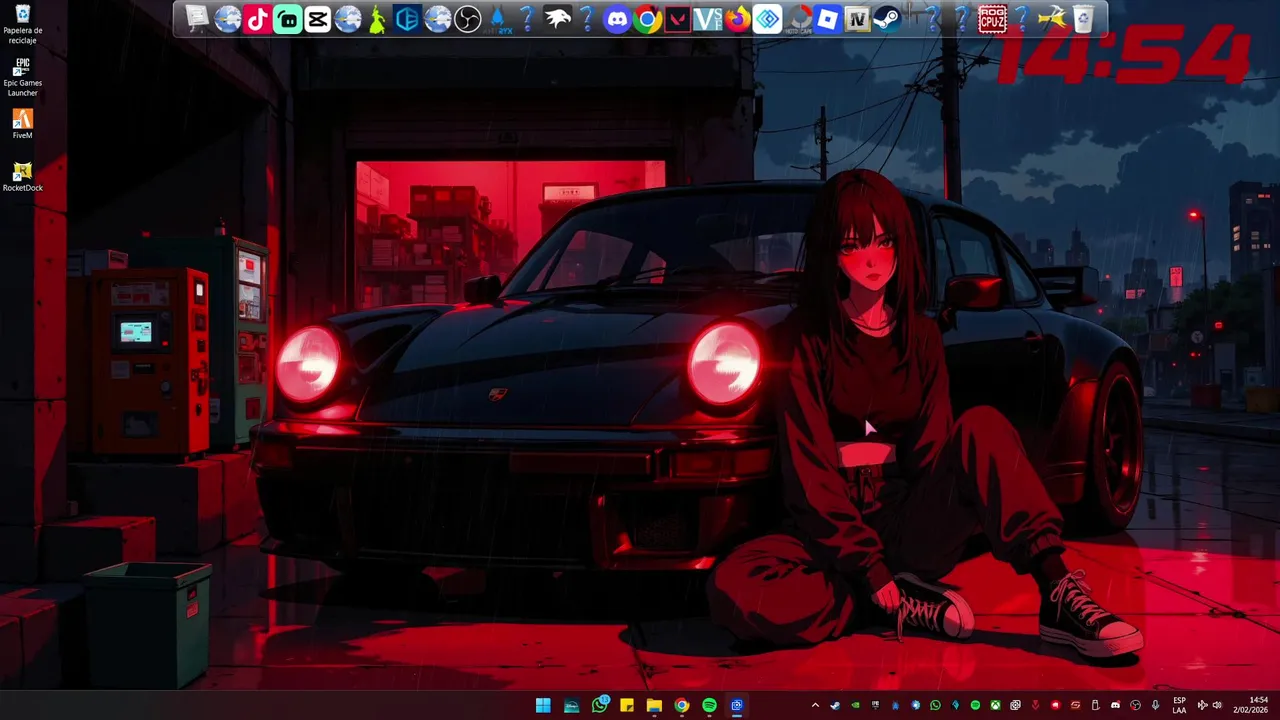Click the Discord system tray icon

pos(1115,705)
